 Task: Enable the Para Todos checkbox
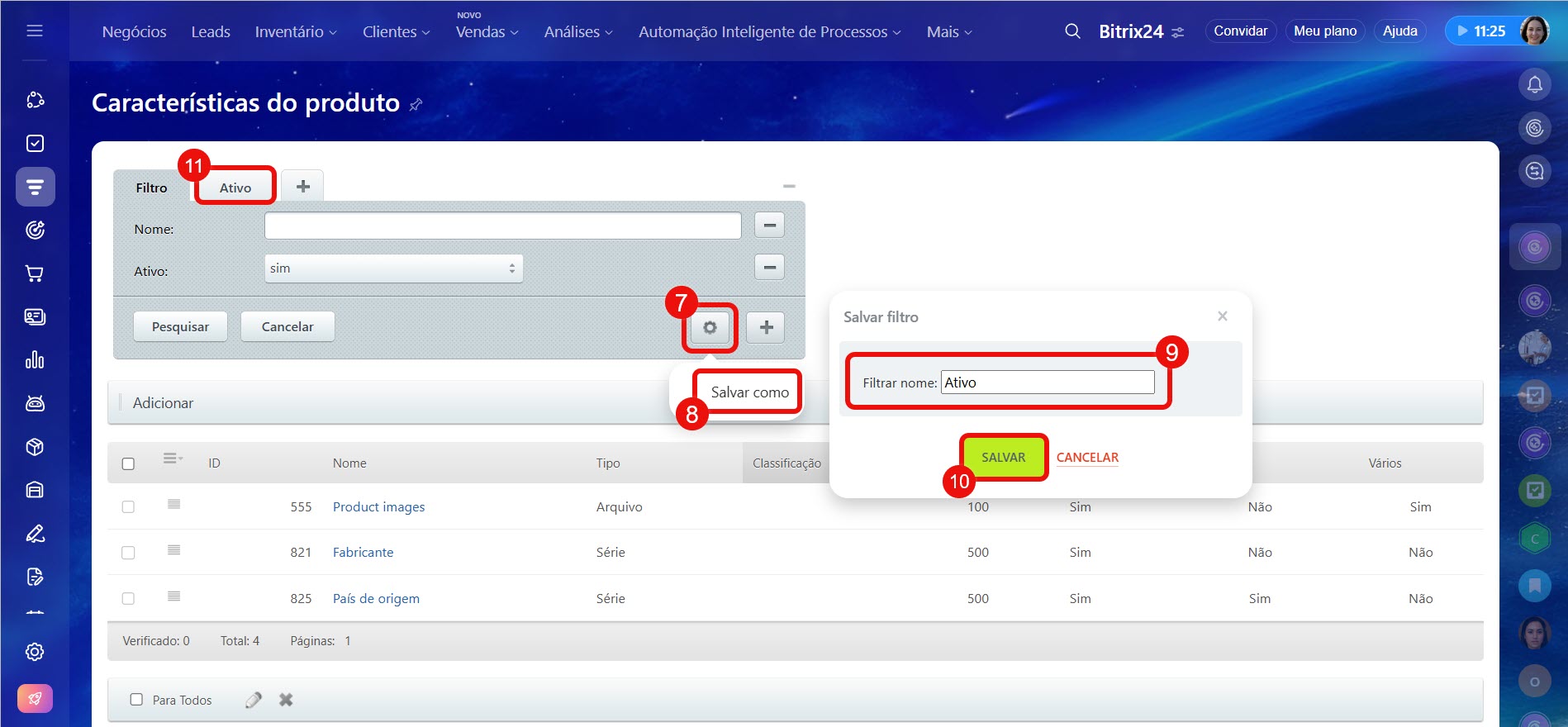tap(136, 700)
